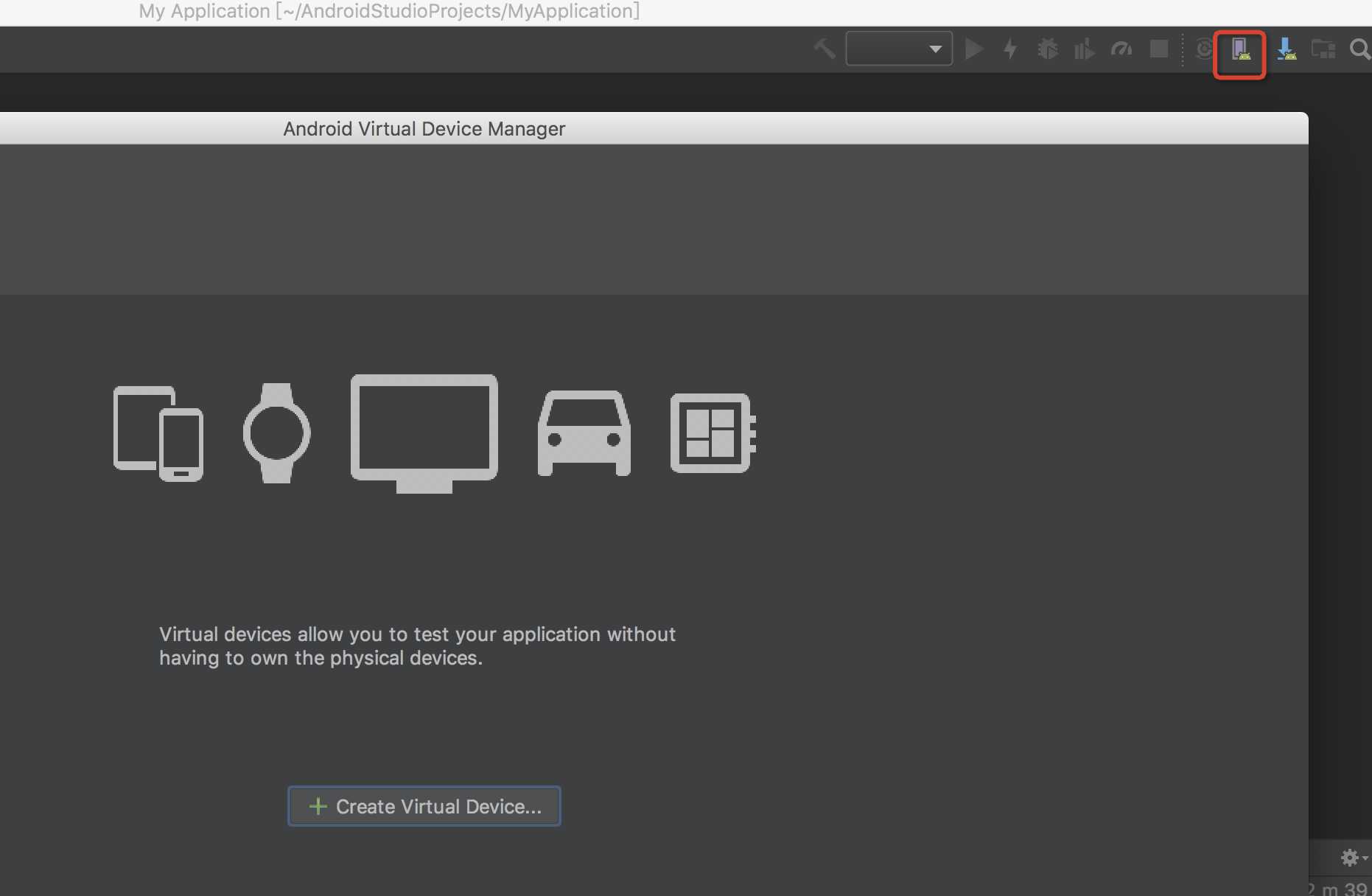Click the My Application window title text
Screen dimensions: 1372x896
(389, 11)
